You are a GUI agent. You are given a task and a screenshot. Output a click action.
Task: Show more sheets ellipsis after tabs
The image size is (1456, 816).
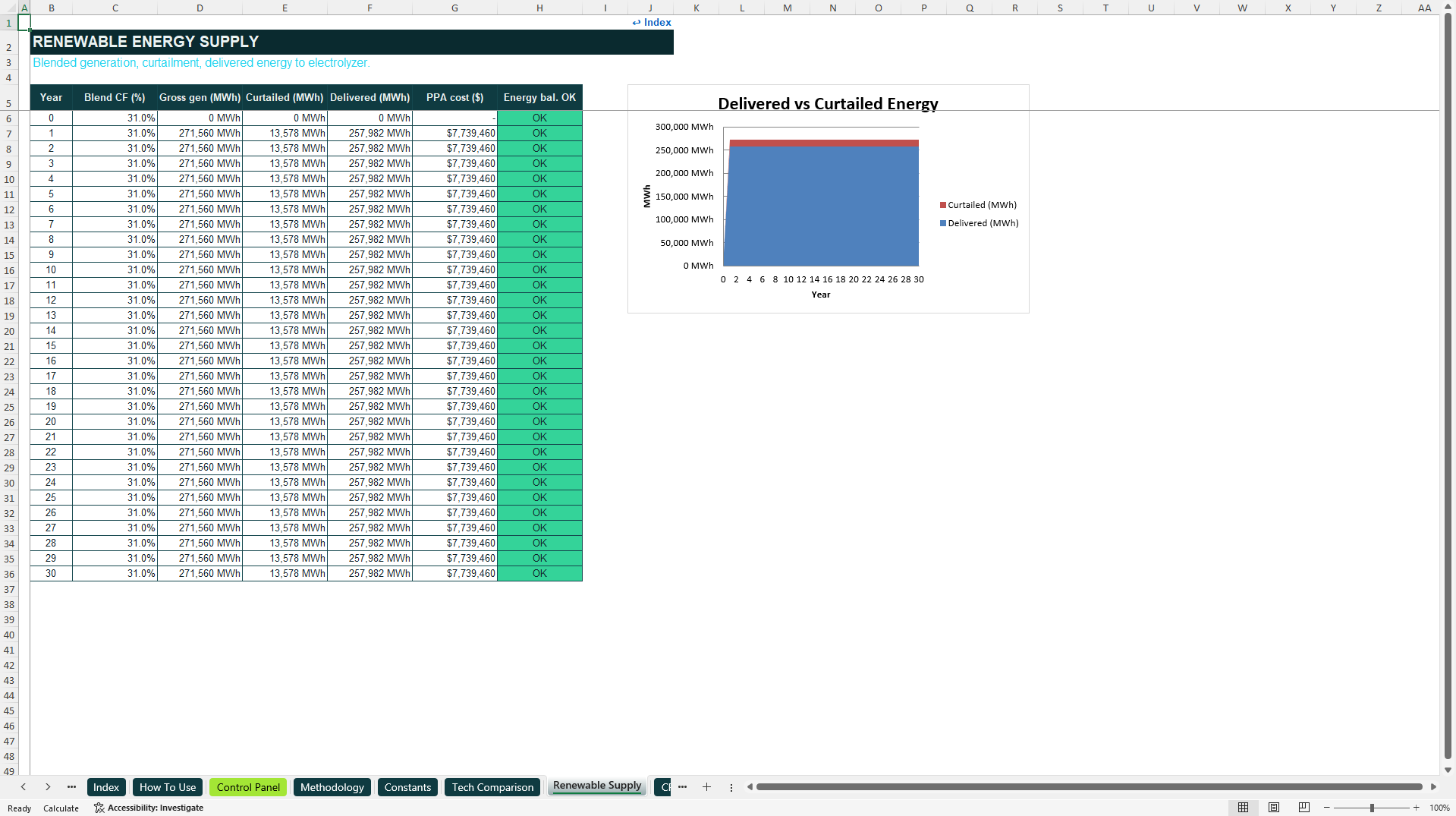coord(682,787)
